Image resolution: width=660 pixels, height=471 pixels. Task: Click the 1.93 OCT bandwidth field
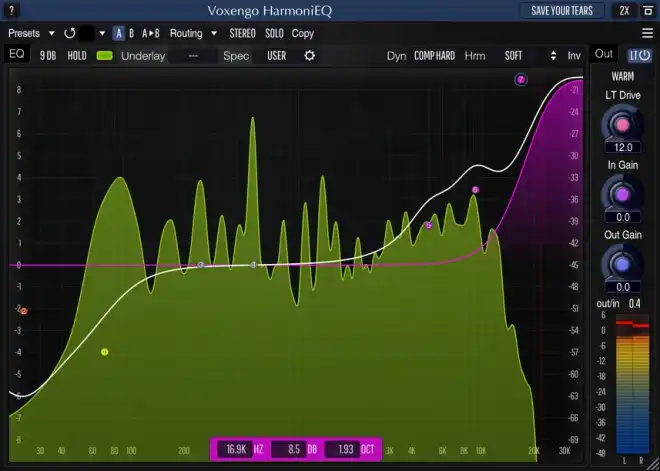tap(345, 449)
